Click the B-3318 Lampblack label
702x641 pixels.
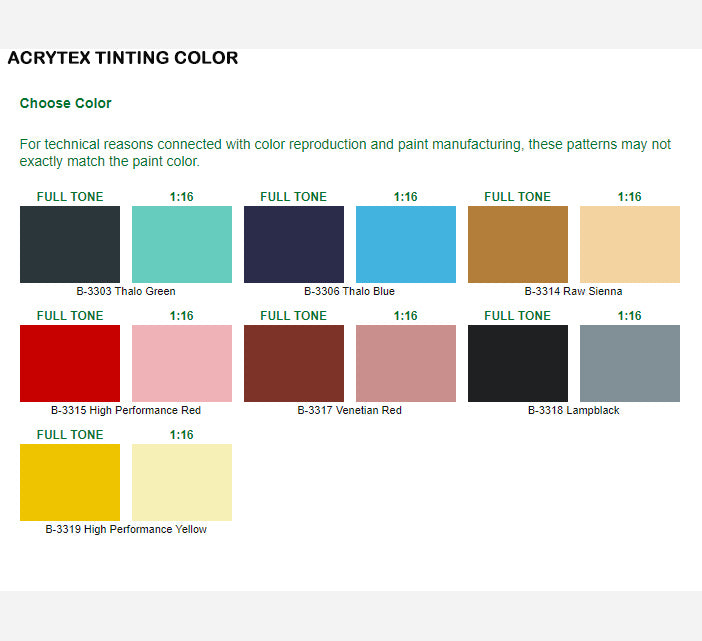click(573, 411)
